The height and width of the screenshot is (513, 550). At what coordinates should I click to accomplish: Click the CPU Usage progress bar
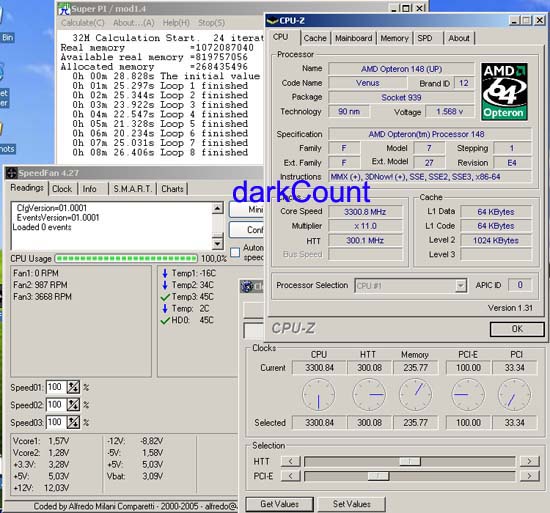[126, 259]
